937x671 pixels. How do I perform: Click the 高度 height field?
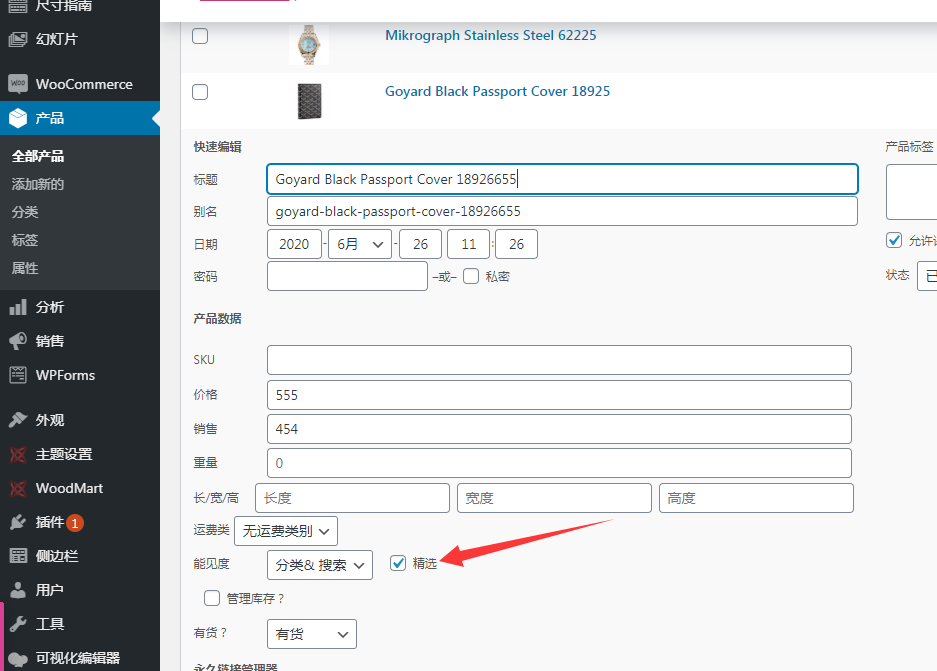click(757, 498)
